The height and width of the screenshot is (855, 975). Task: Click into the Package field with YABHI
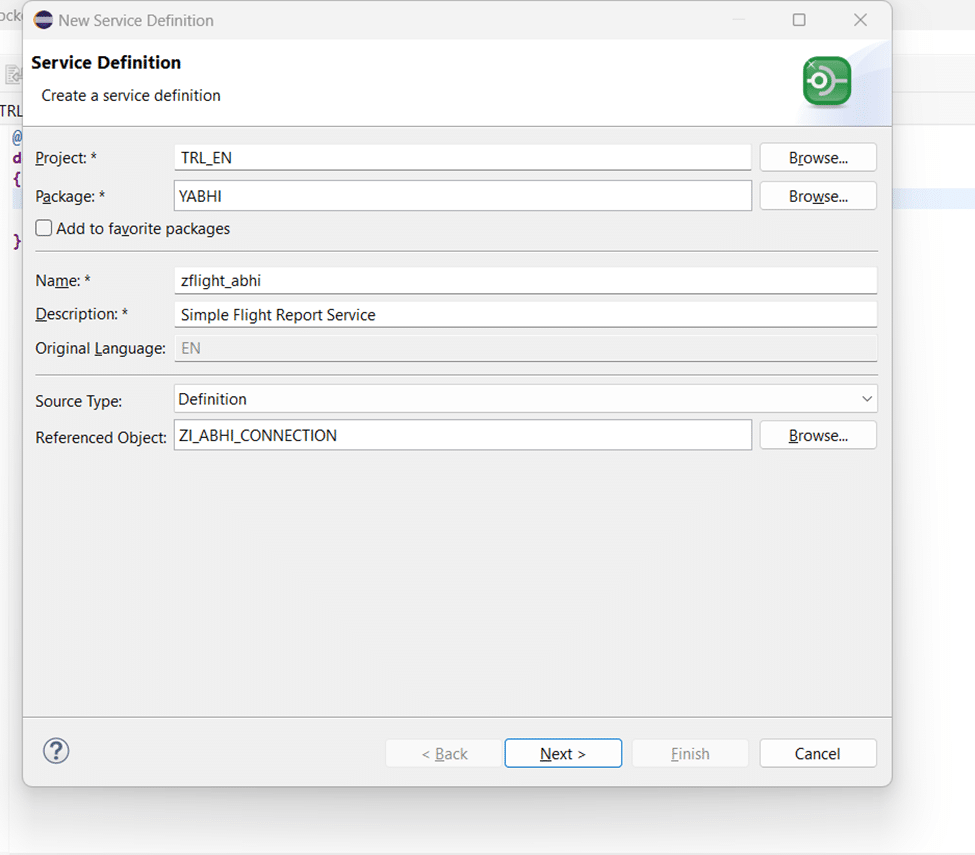pos(462,196)
